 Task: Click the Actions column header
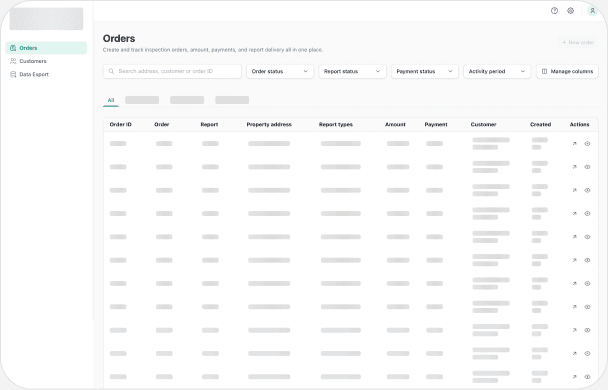(579, 124)
